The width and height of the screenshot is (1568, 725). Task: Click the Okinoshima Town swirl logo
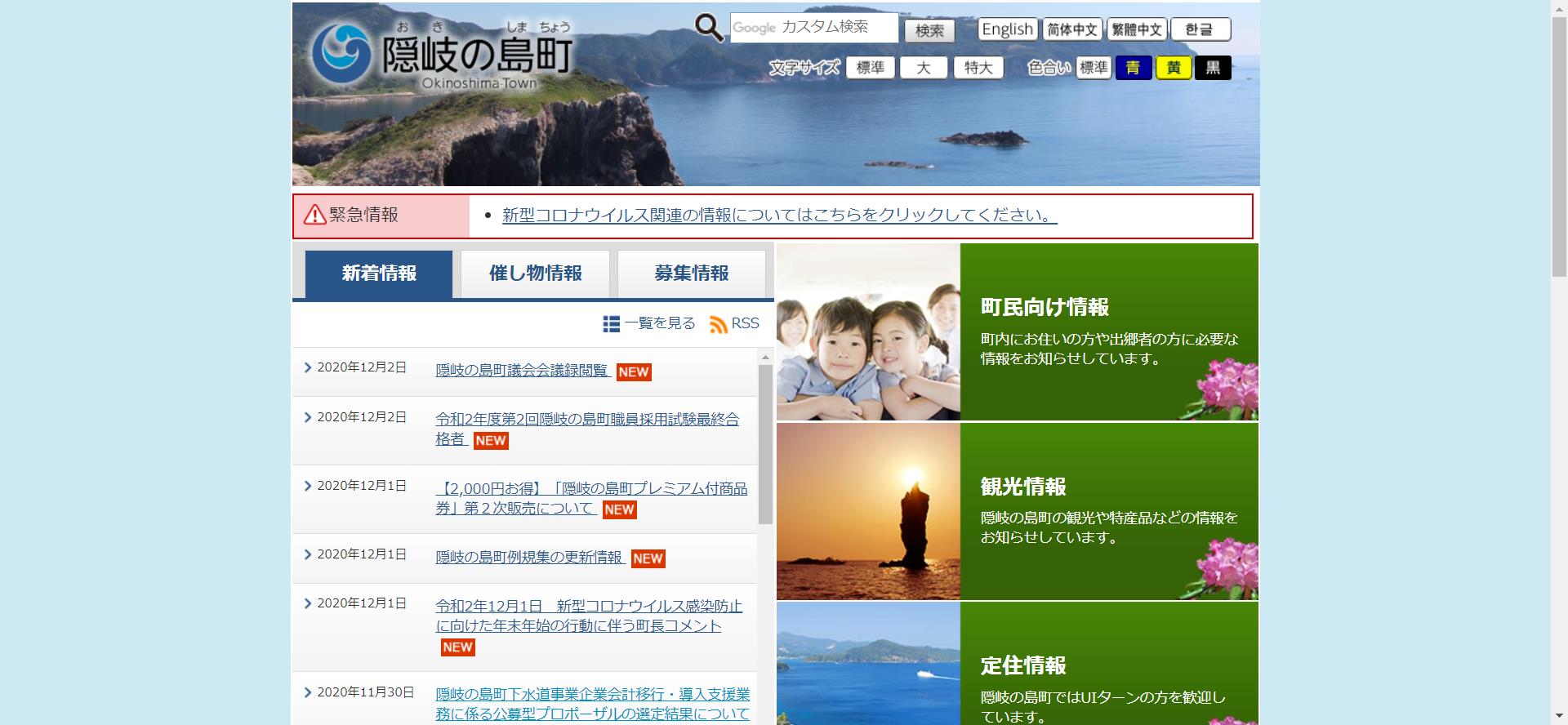(341, 53)
